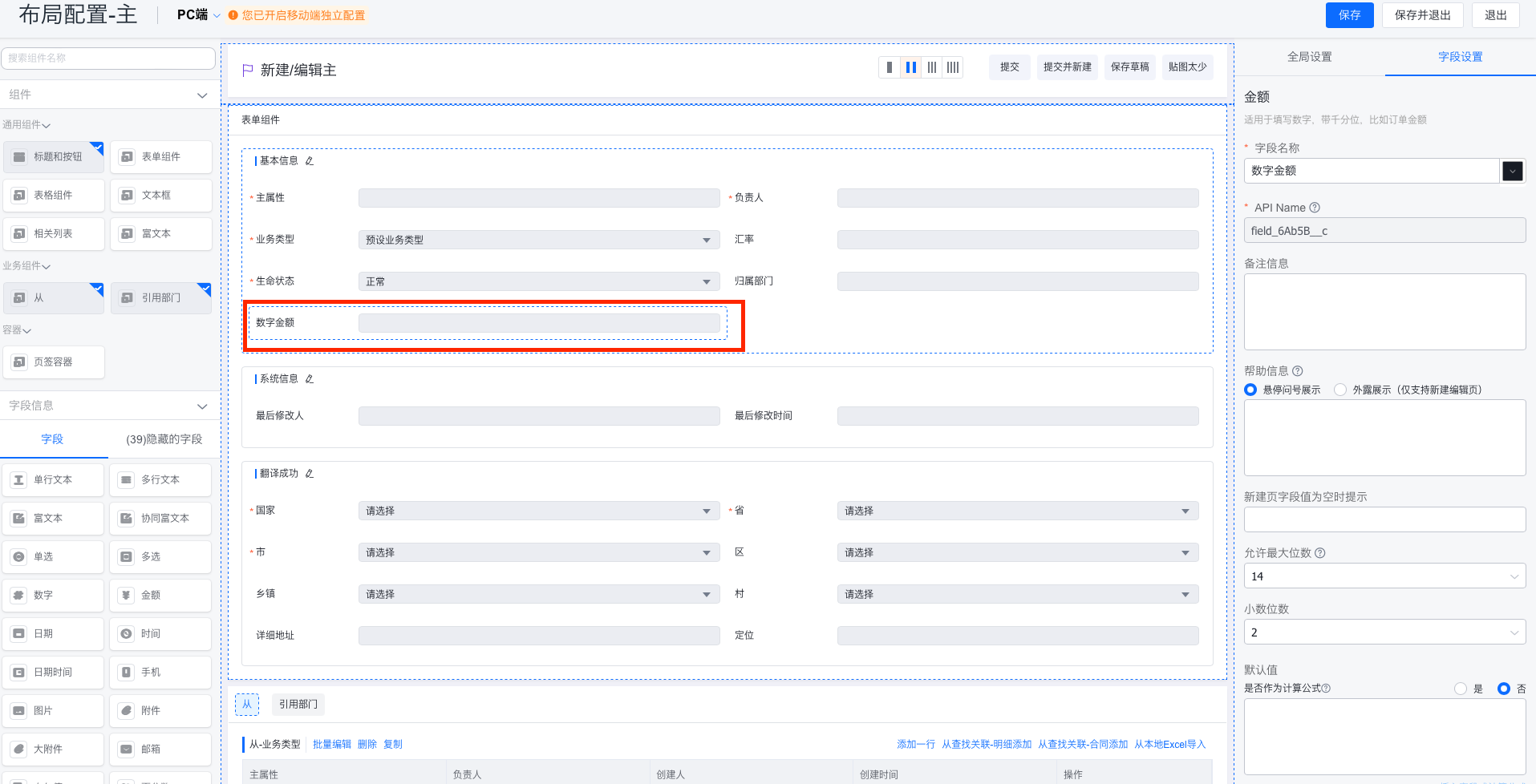Focus the 搜索组件名称 search box
Screen dimensions: 1536x784
[x=108, y=58]
